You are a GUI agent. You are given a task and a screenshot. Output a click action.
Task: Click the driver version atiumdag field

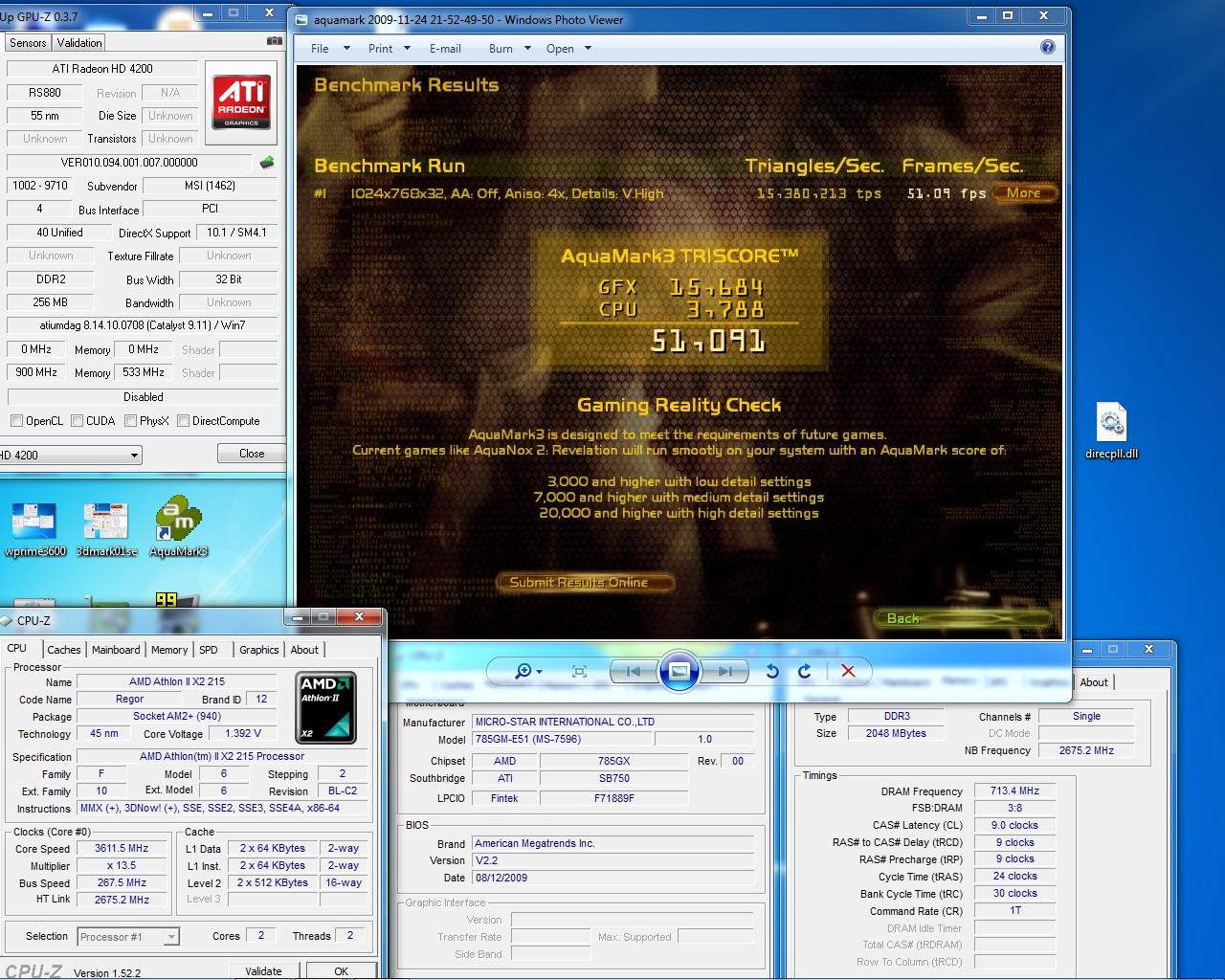click(142, 325)
